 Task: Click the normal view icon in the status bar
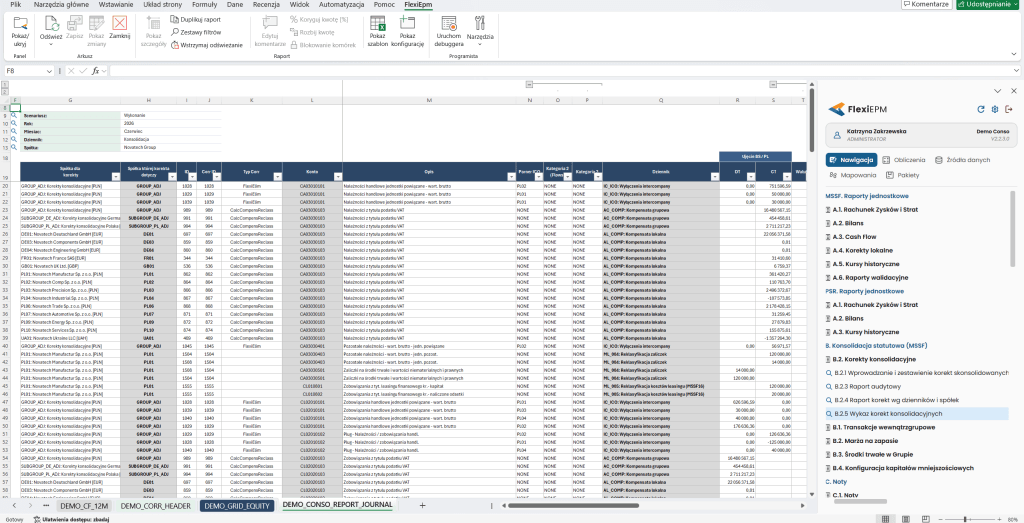coord(886,519)
